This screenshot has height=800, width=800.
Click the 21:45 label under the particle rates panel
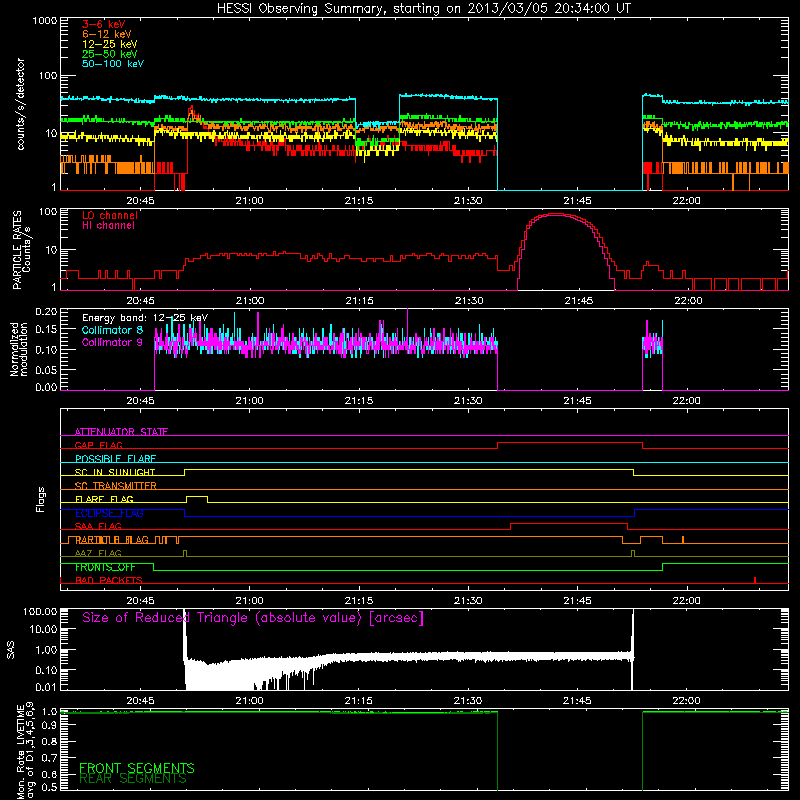pos(579,301)
